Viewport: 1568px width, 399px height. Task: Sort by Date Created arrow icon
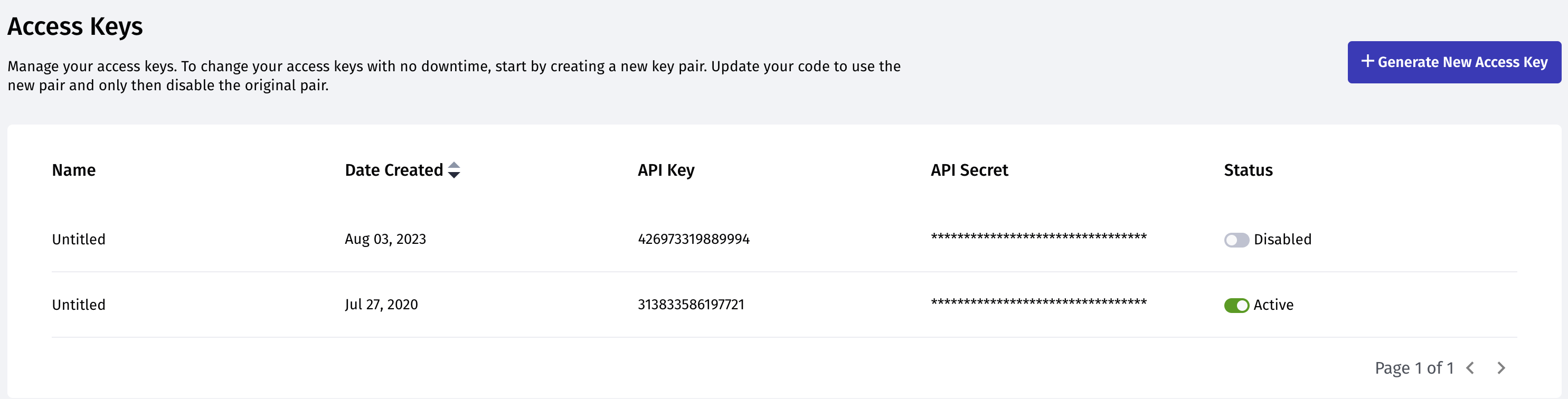point(454,170)
